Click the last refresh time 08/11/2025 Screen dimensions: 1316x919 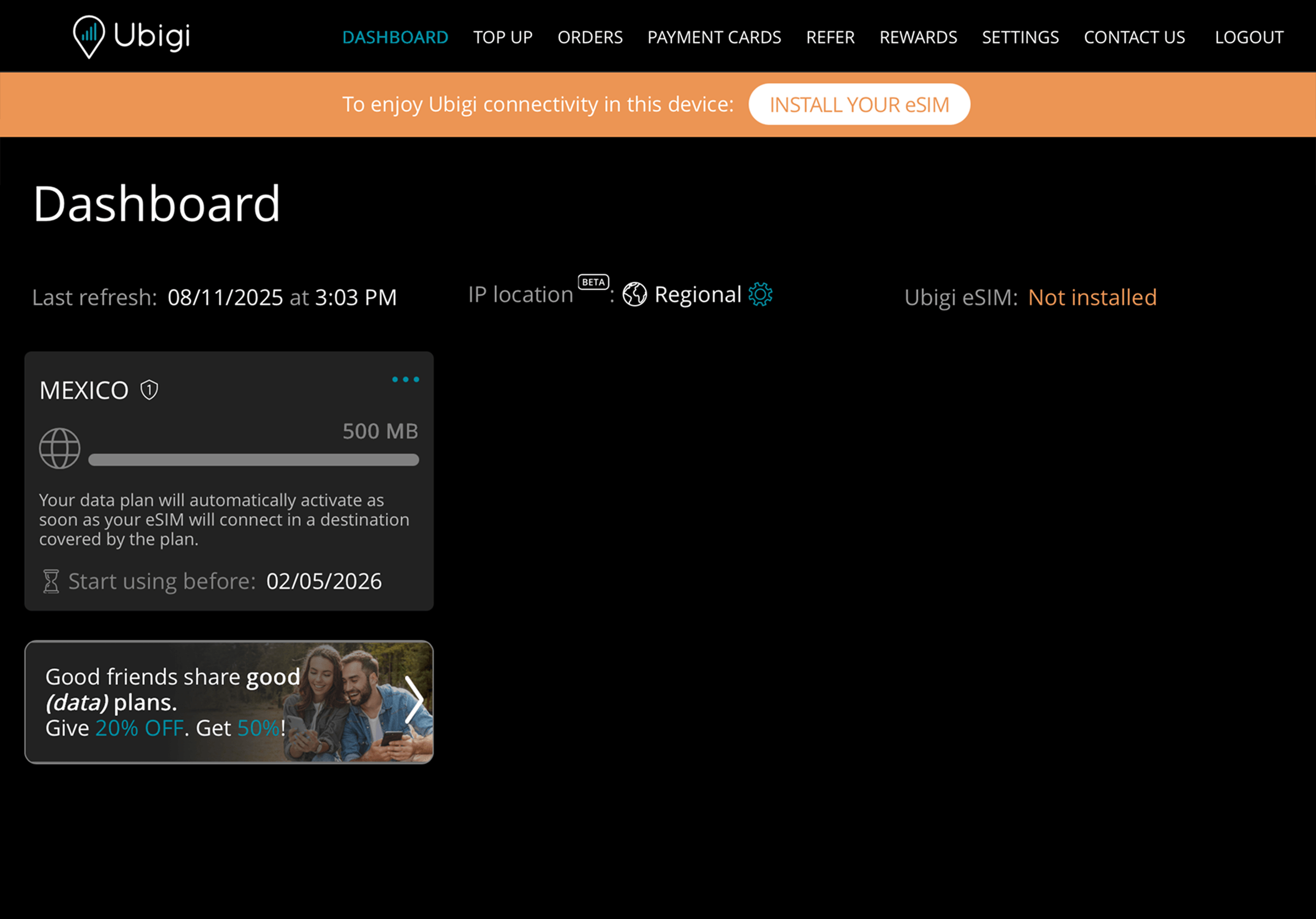click(225, 298)
